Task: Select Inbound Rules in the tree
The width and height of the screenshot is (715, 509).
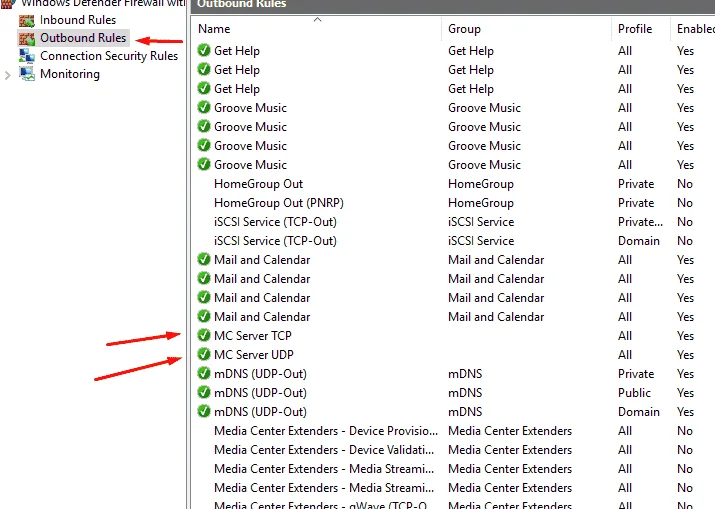Action: (x=78, y=20)
